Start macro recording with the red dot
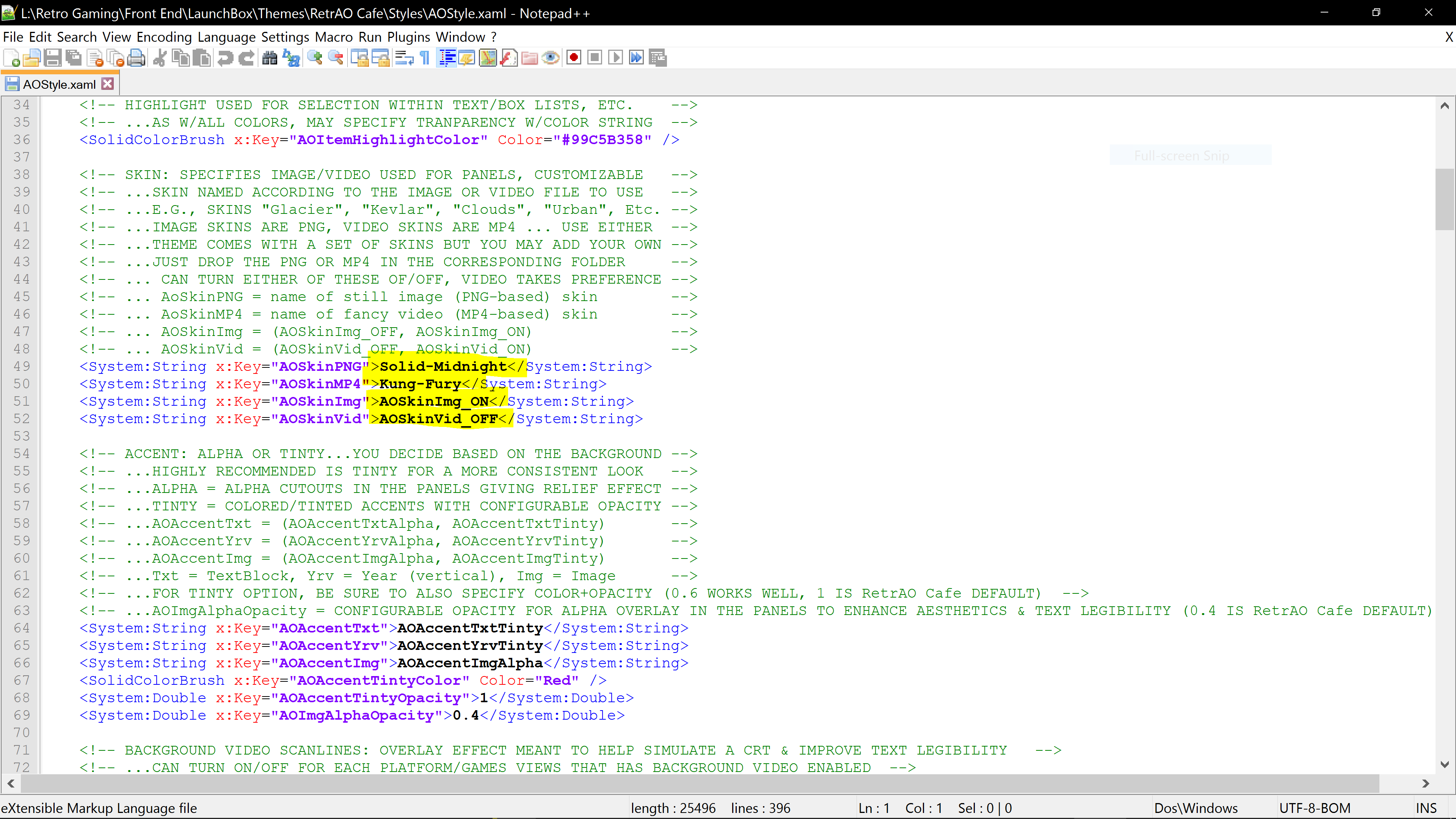Viewport: 1456px width, 819px height. coord(574,58)
